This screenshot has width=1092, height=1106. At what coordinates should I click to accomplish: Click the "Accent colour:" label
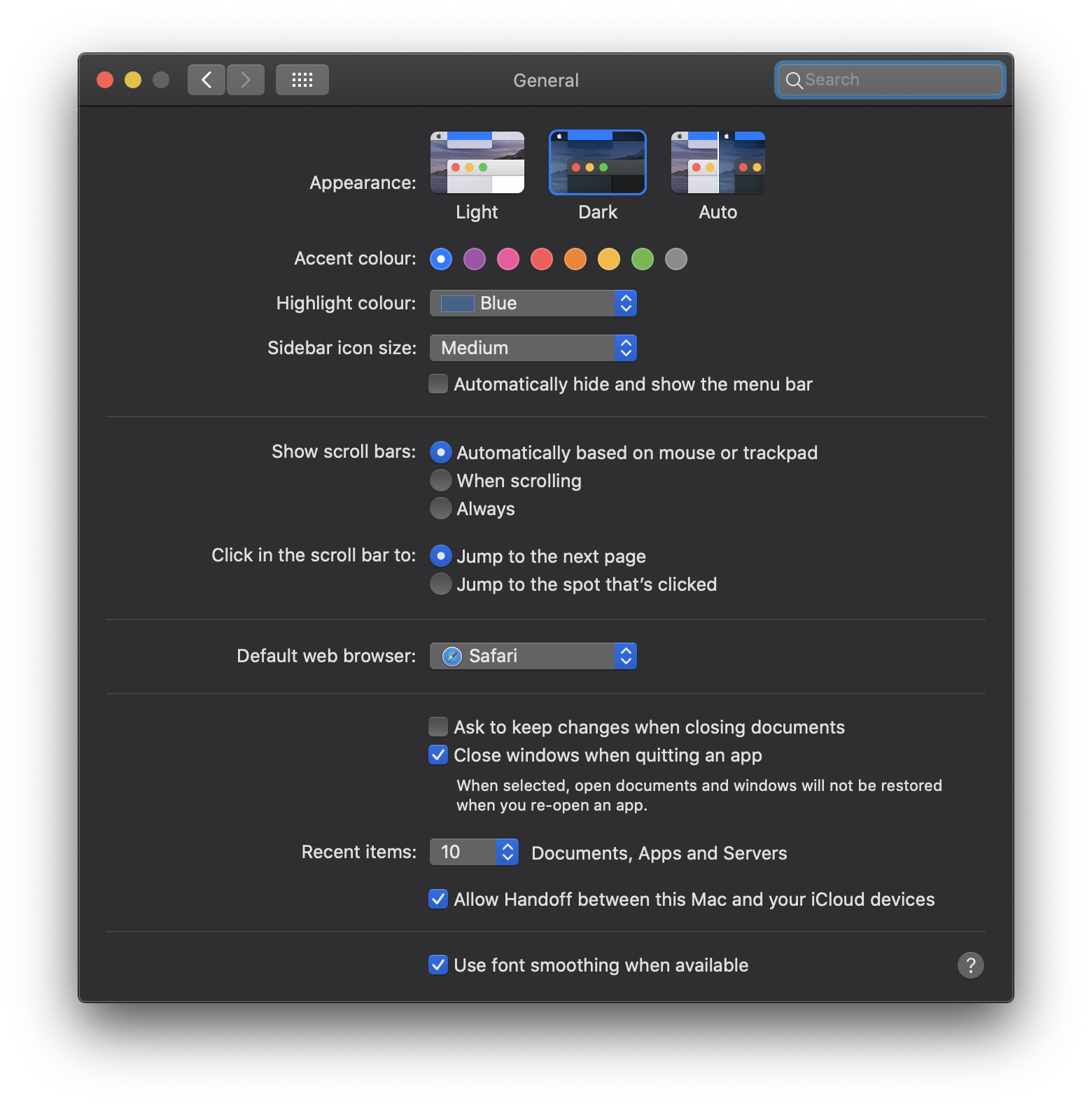coord(355,258)
